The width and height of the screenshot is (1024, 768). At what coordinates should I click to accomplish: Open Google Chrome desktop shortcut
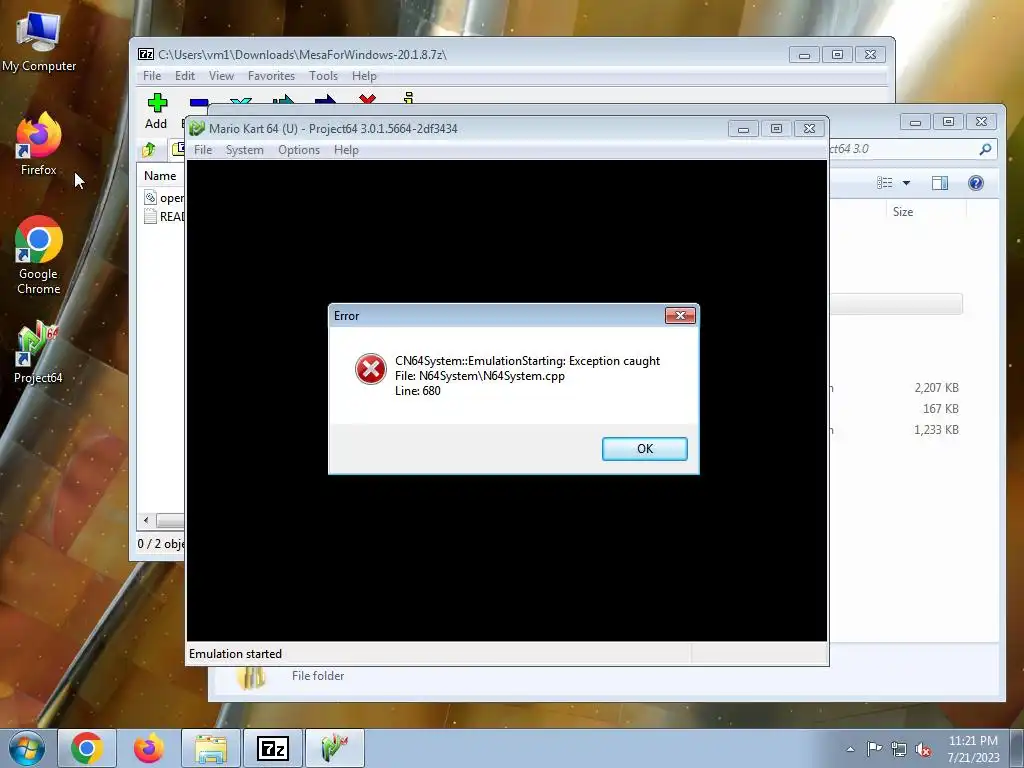click(39, 255)
